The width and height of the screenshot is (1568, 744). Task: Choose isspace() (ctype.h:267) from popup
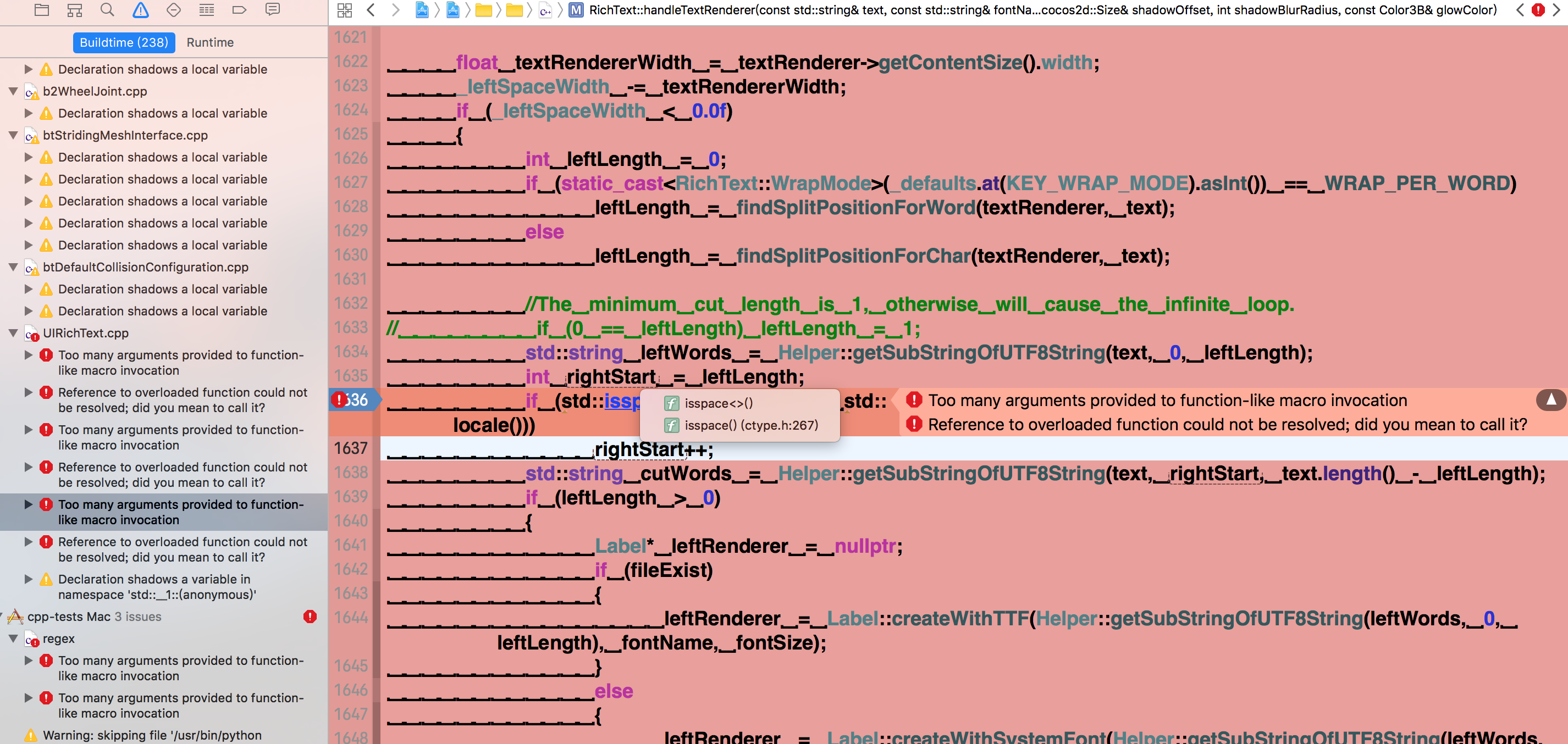[x=750, y=425]
